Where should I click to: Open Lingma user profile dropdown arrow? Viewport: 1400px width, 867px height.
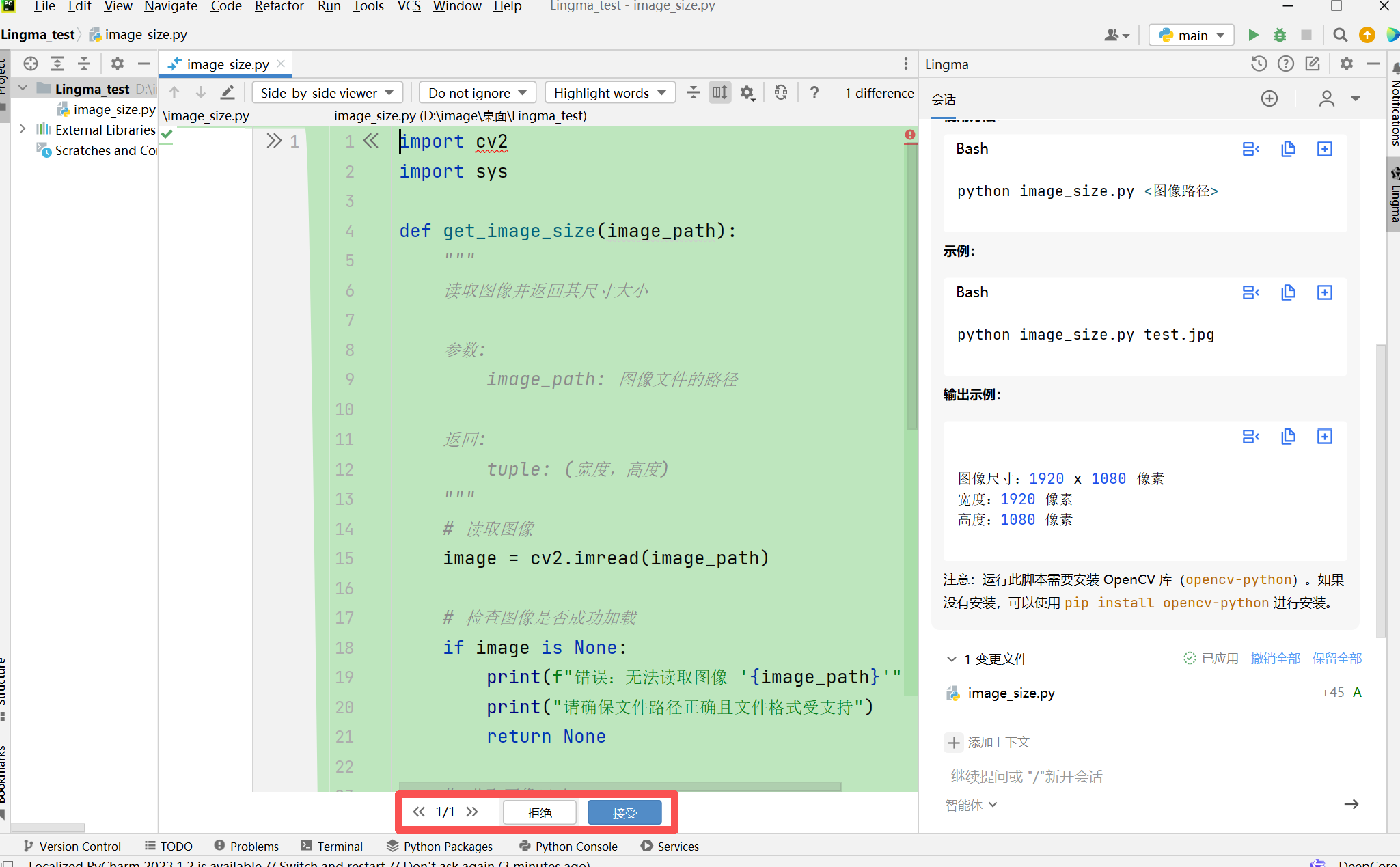click(x=1356, y=99)
